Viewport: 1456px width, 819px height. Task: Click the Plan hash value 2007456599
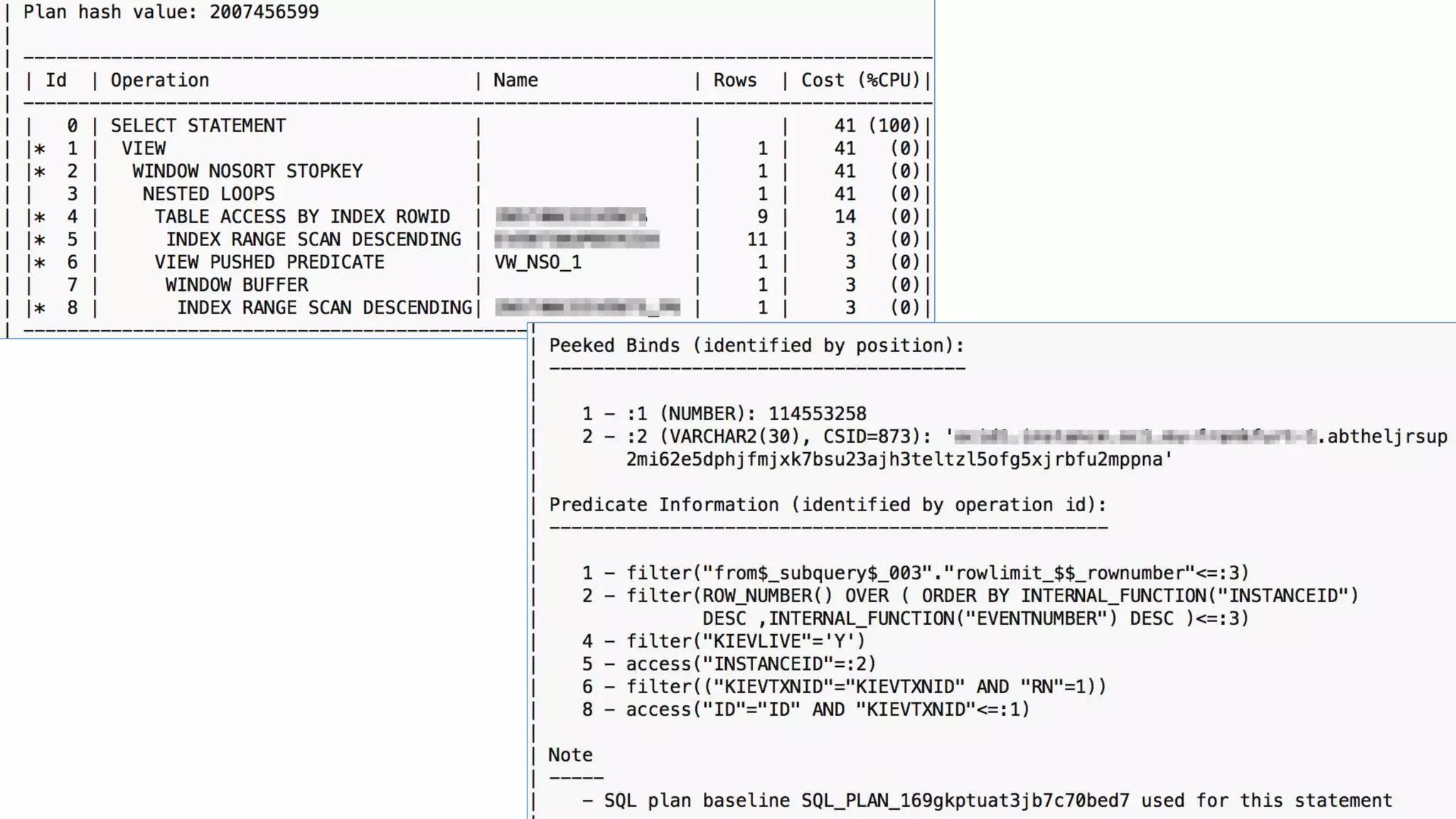tap(264, 12)
